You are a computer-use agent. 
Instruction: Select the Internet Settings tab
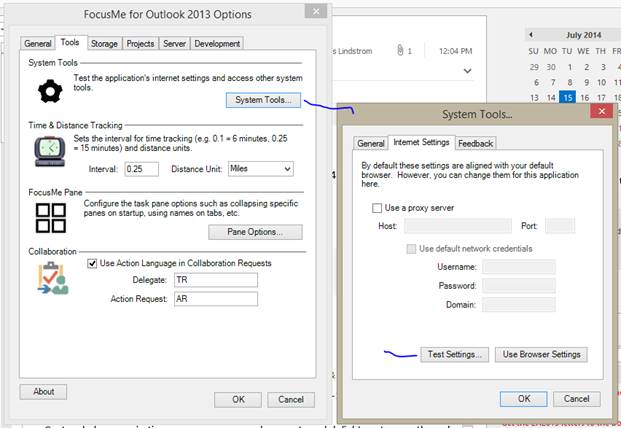click(421, 142)
